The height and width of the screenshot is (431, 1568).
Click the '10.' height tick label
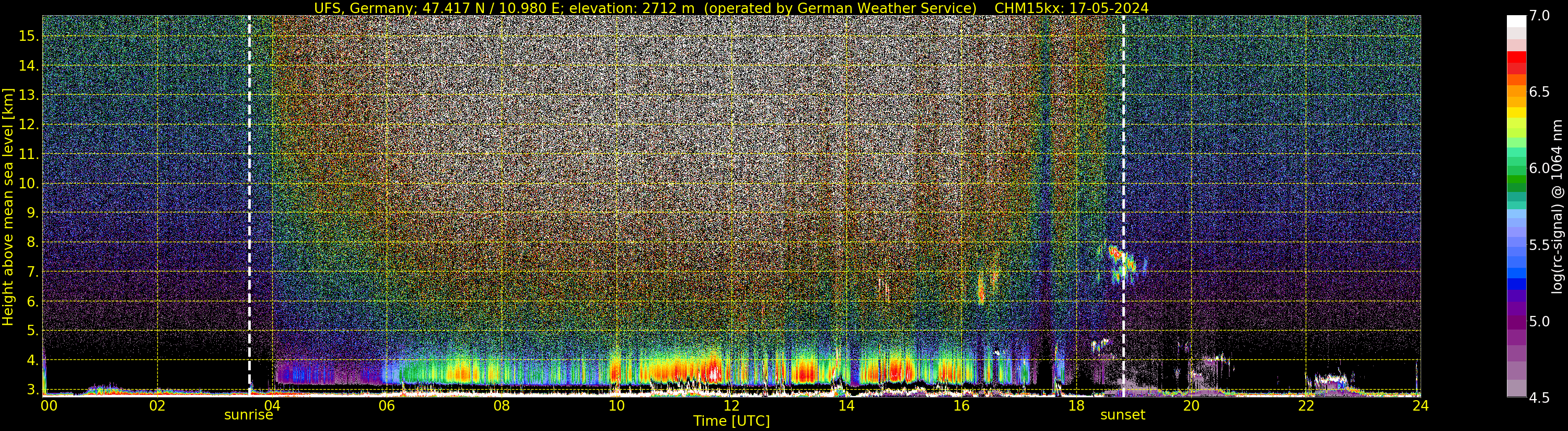pos(29,184)
